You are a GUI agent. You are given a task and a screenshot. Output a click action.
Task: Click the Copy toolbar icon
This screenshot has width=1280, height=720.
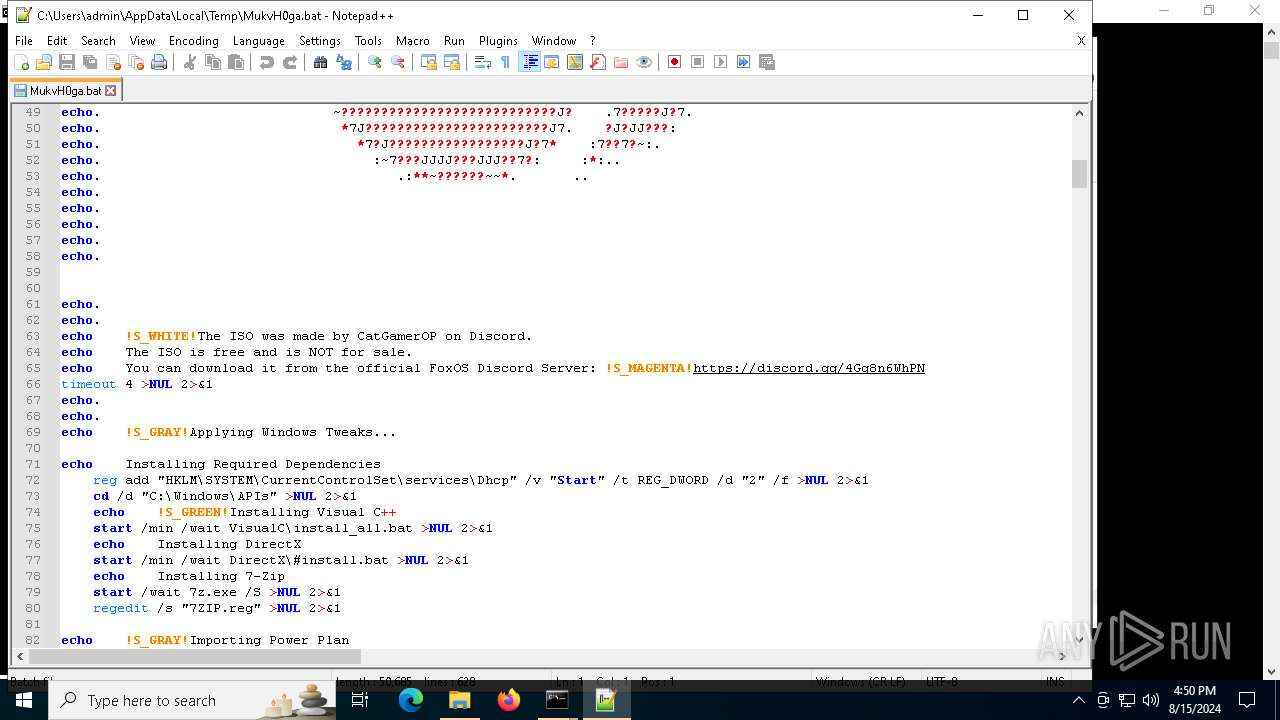click(213, 62)
